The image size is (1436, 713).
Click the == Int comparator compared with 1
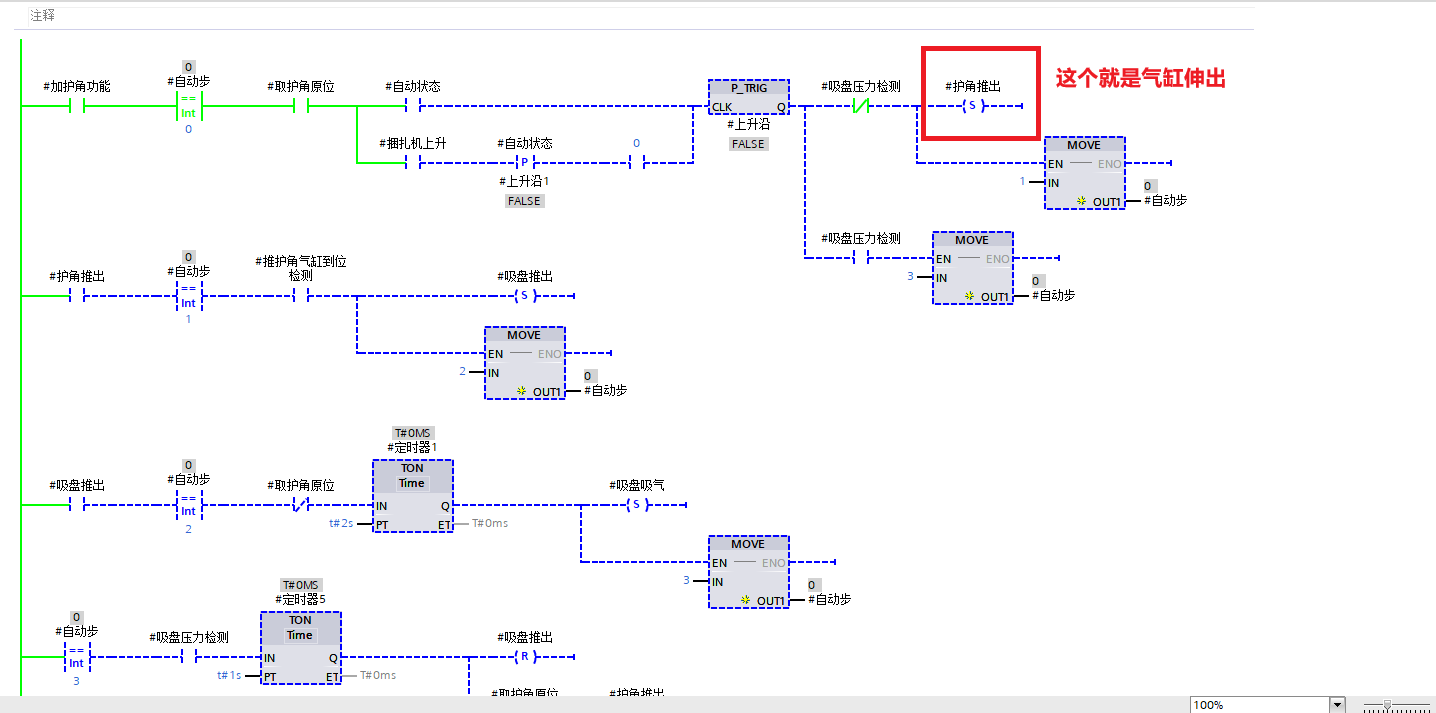tap(188, 296)
